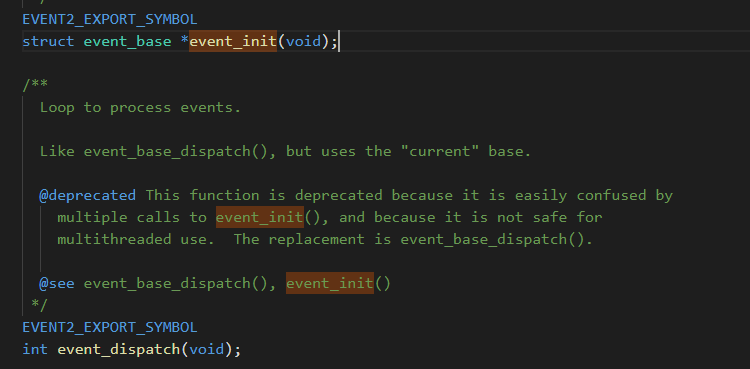Click the @deprecated tag
The width and height of the screenshot is (750, 369).
(88, 195)
